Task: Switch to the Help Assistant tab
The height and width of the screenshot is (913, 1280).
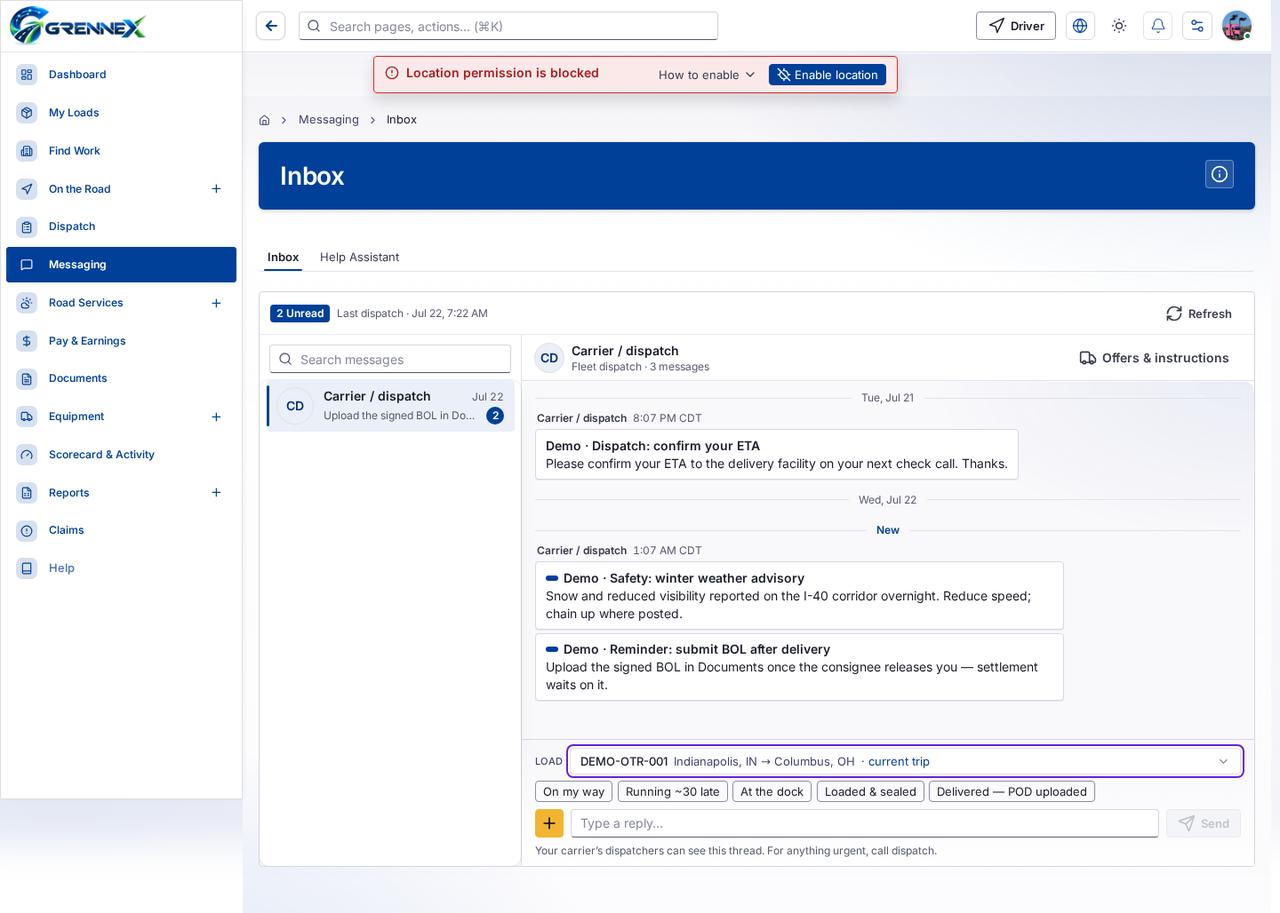Action: pyautogui.click(x=359, y=257)
